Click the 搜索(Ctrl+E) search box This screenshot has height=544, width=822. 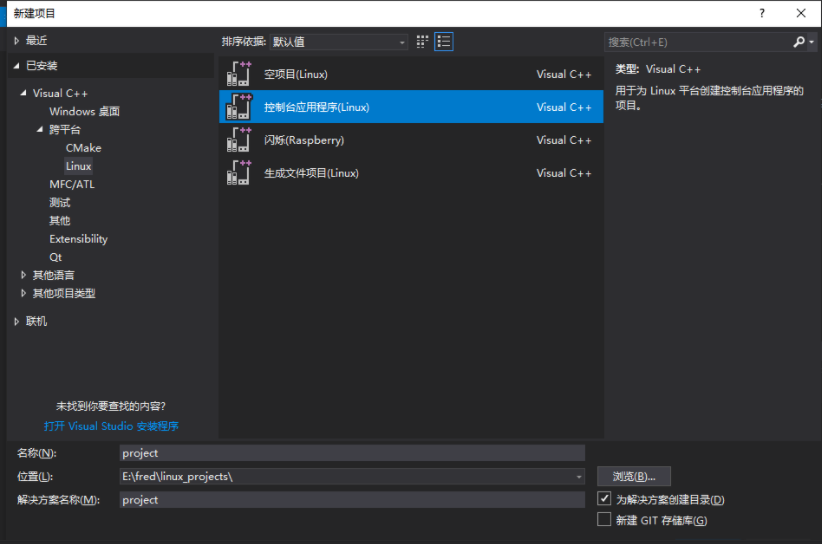[699, 42]
